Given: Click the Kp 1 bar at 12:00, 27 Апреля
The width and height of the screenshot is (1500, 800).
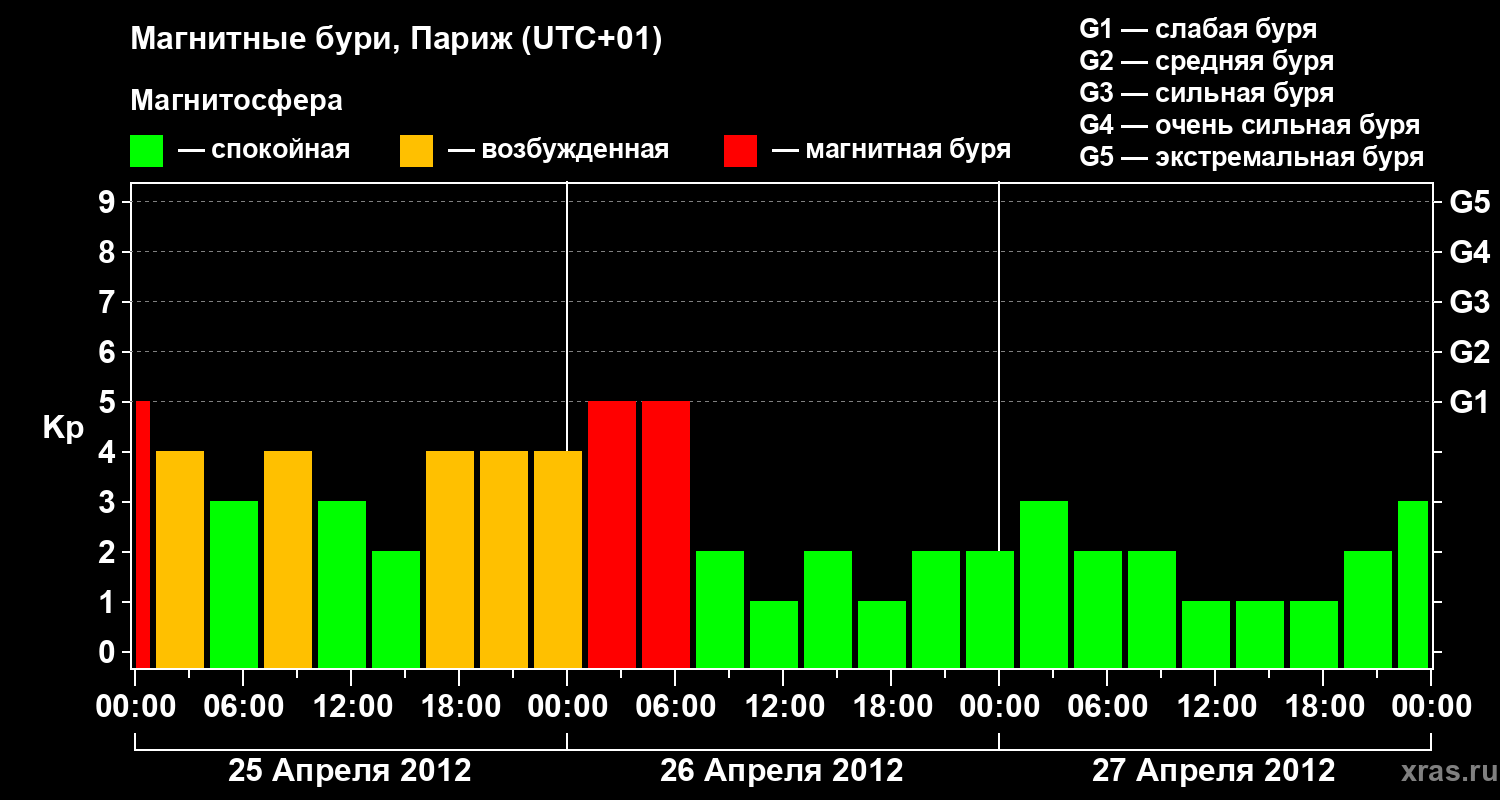Looking at the screenshot, I should pyautogui.click(x=1206, y=634).
